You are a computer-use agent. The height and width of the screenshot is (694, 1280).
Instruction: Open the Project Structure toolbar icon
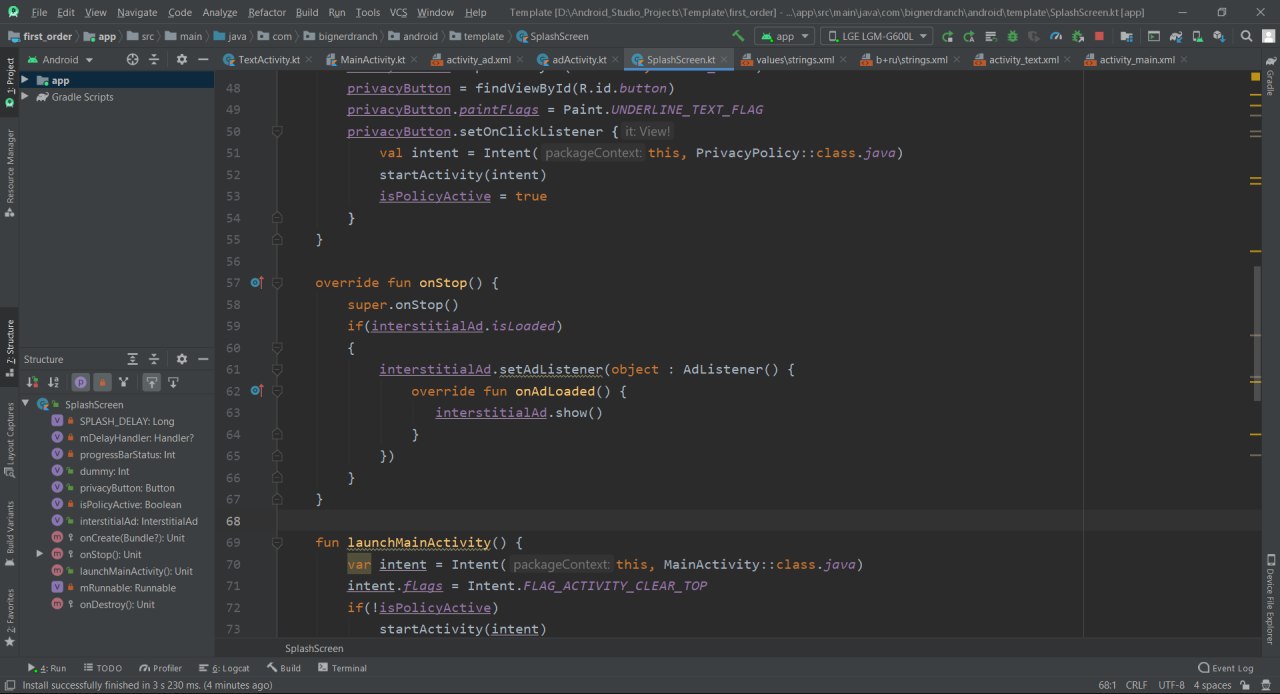pyautogui.click(x=1127, y=36)
